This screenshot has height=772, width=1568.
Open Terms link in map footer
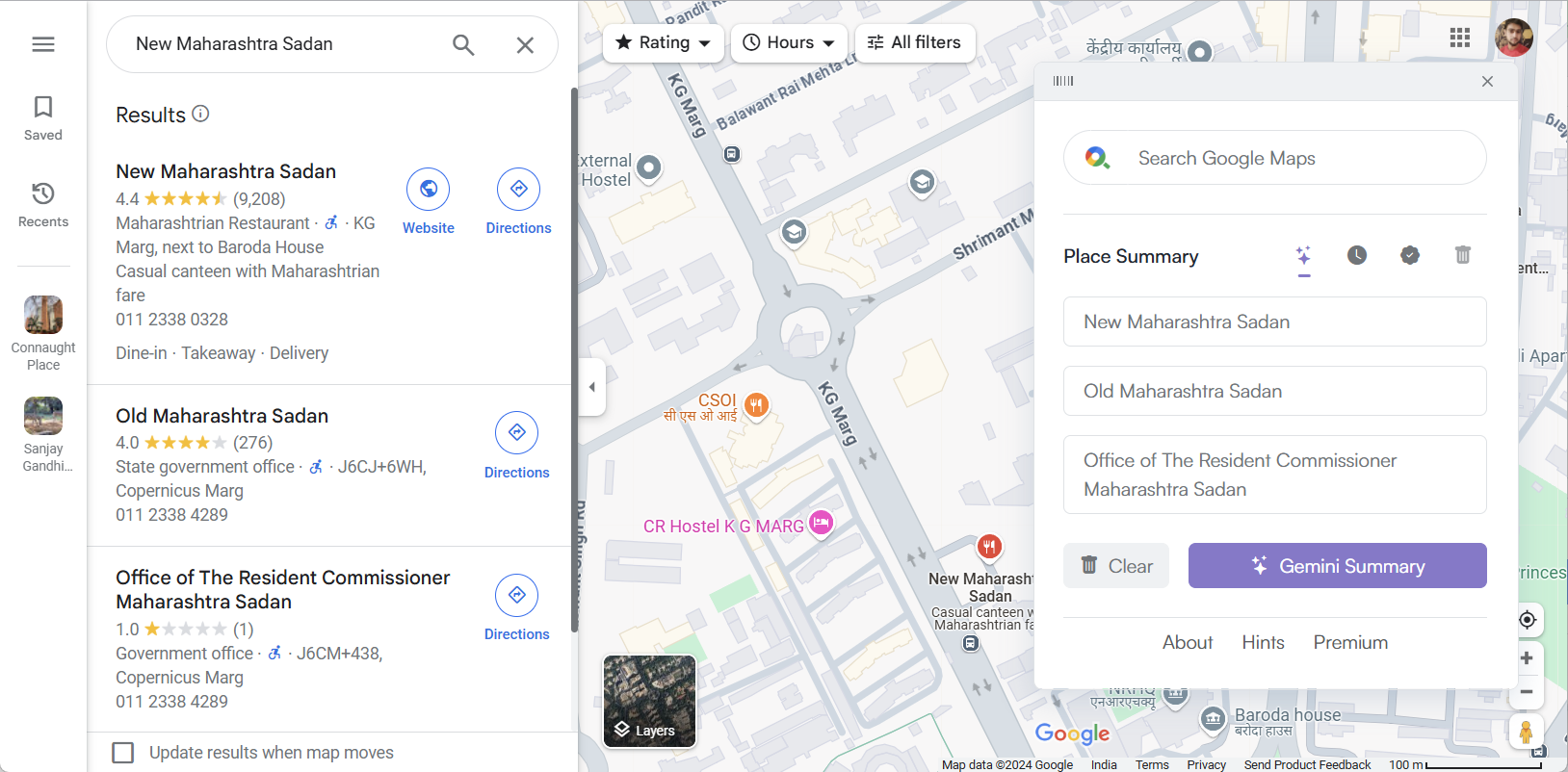[1152, 765]
